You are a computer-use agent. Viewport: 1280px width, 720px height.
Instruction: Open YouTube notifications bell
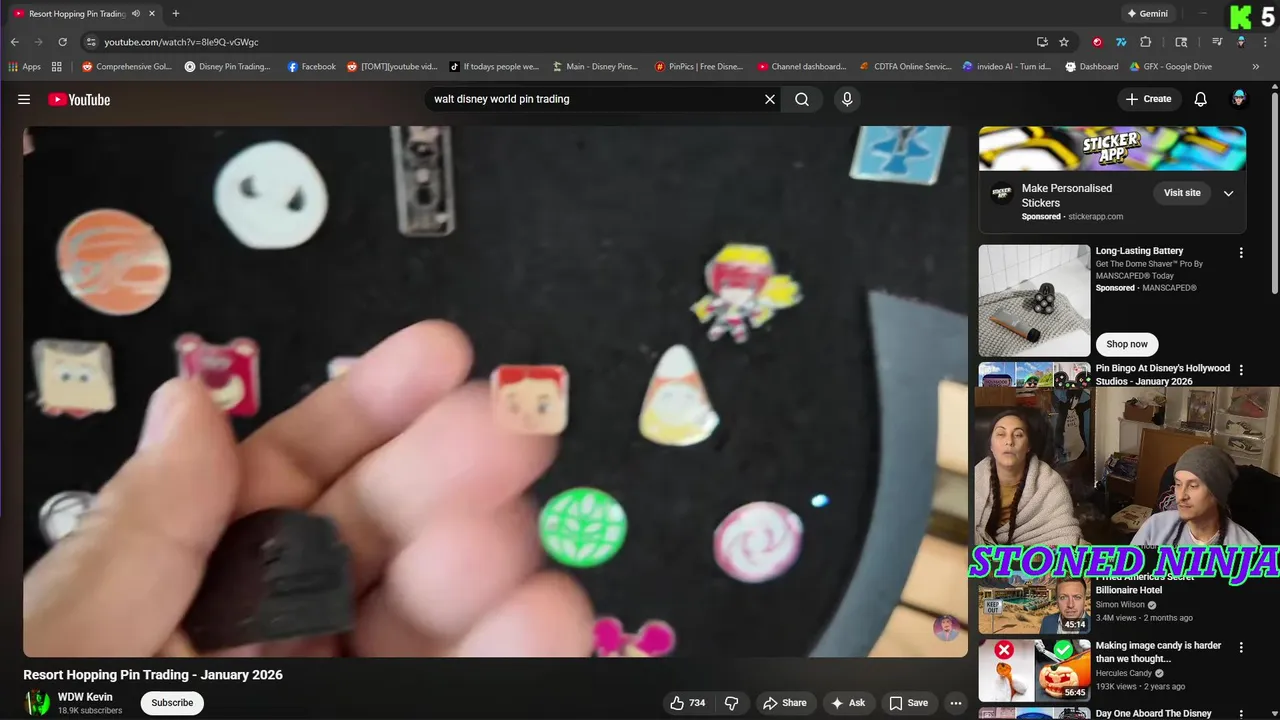tap(1201, 99)
